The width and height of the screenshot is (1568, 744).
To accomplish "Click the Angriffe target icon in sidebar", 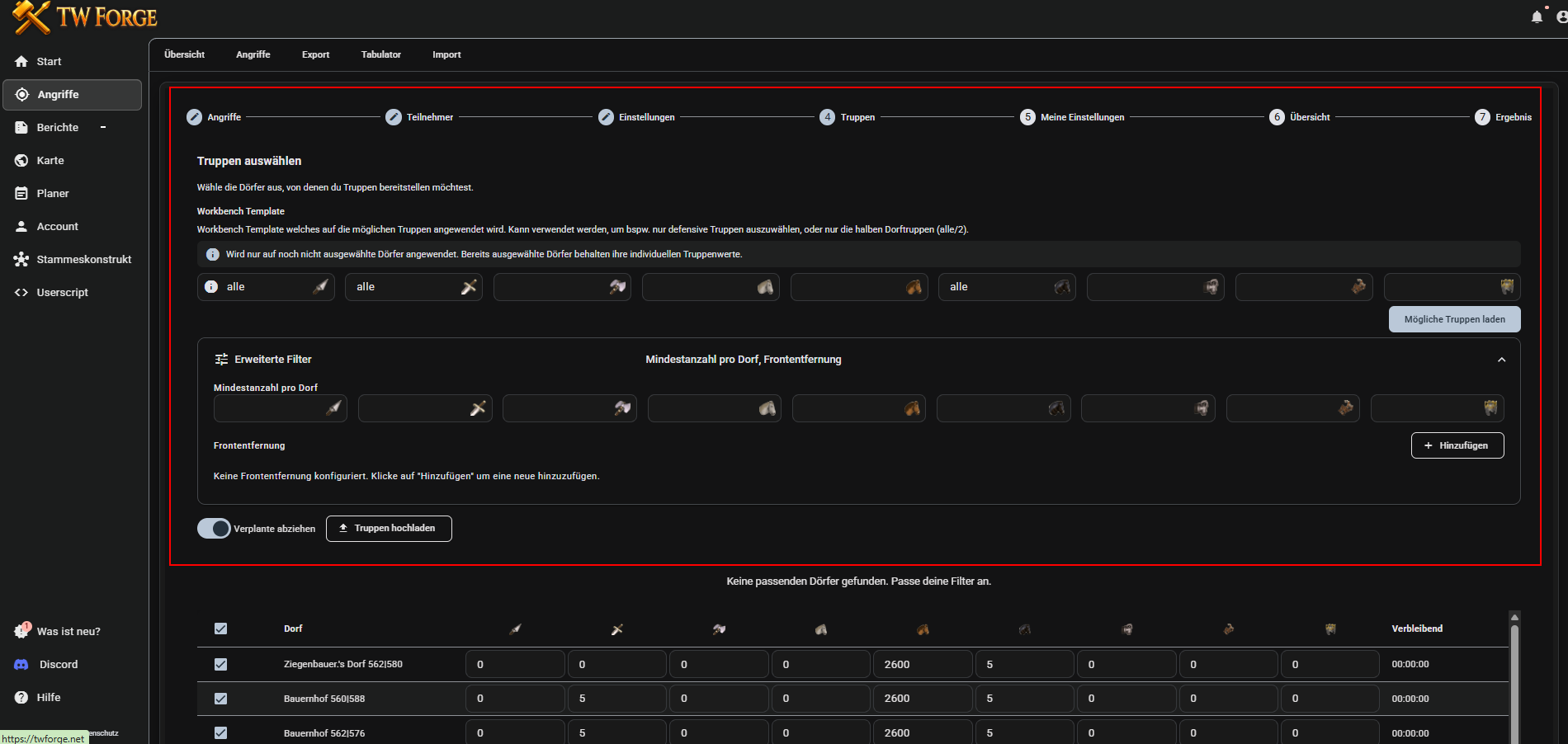I will point(22,95).
